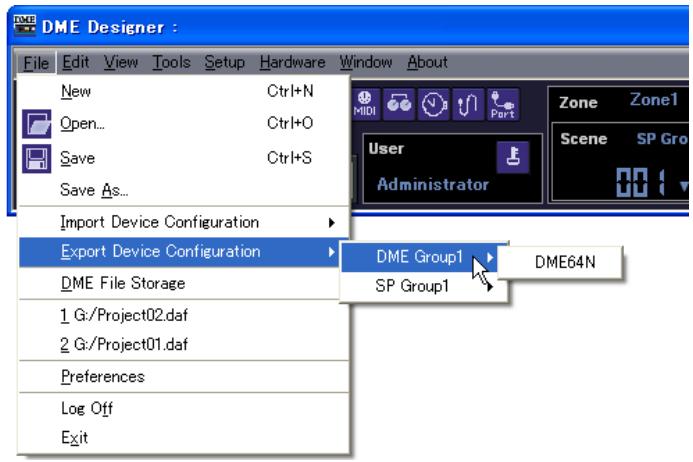Image resolution: width=693 pixels, height=462 pixels.
Task: Choose Open... from the File menu
Action: 183,123
